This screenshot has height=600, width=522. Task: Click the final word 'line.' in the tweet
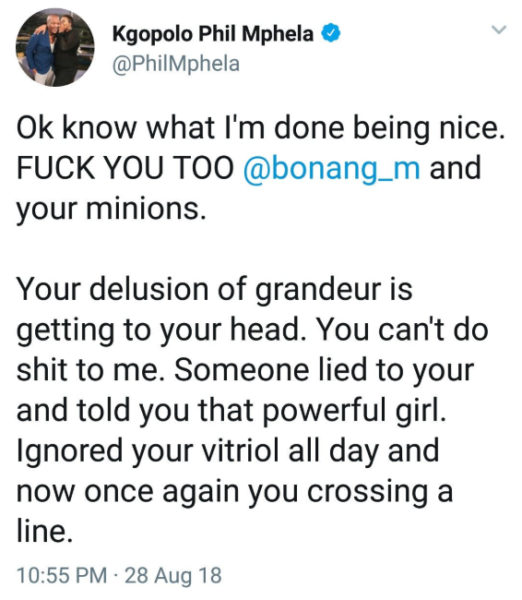tap(44, 532)
